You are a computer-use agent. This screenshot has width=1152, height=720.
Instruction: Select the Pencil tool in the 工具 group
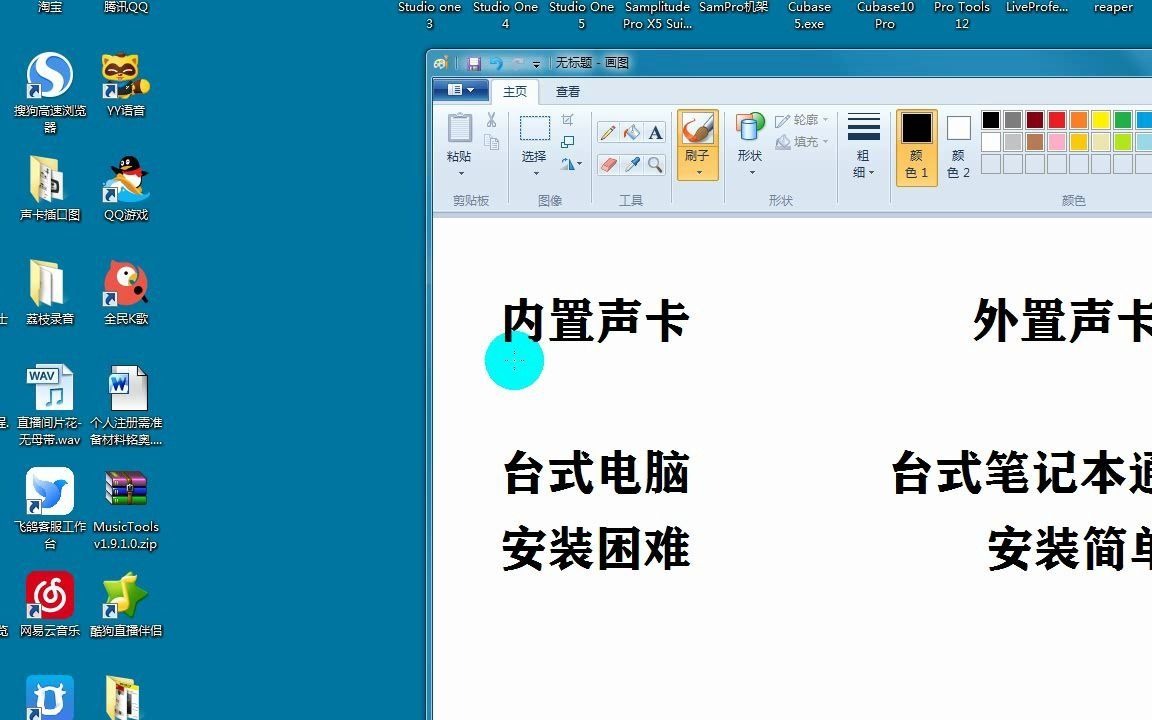click(607, 131)
